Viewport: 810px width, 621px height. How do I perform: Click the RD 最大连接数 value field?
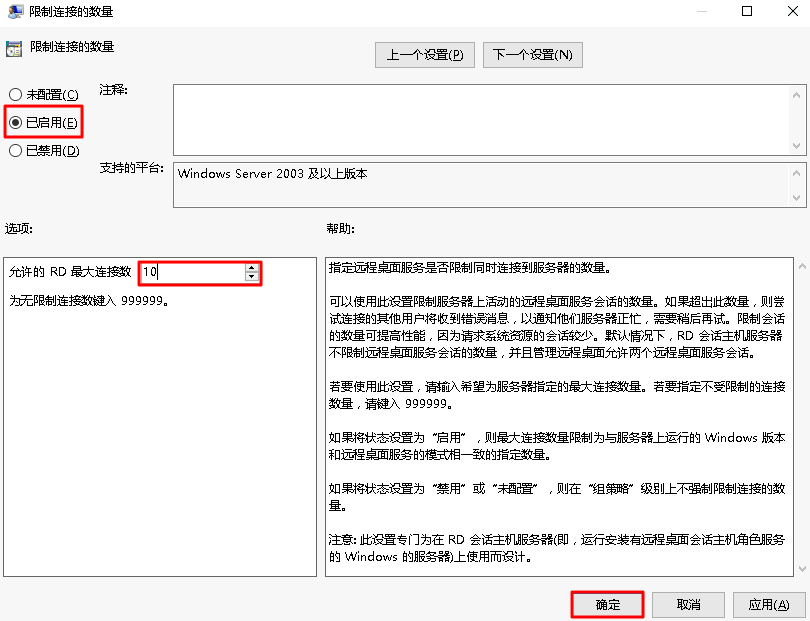190,272
